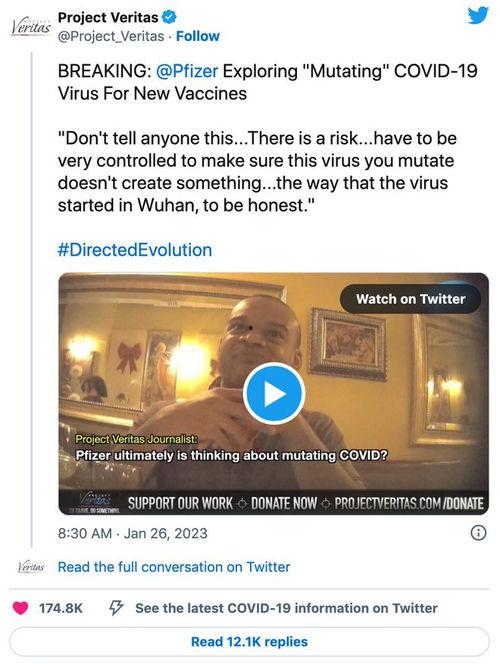Viewport: 500px width, 664px height.
Task: Open the Project Veritas profile avatar
Action: (30, 27)
